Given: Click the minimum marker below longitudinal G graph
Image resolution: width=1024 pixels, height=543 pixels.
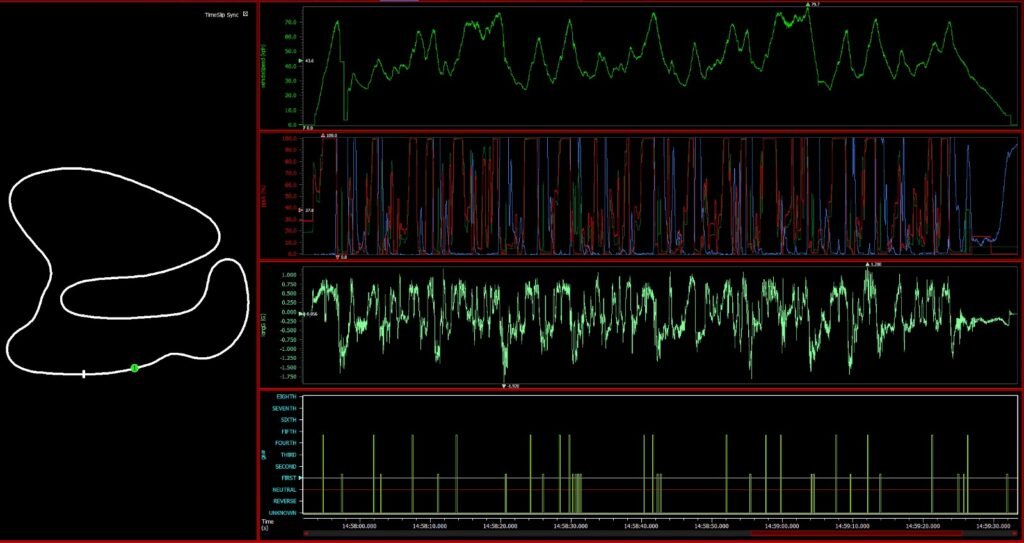Looking at the screenshot, I should [x=504, y=386].
